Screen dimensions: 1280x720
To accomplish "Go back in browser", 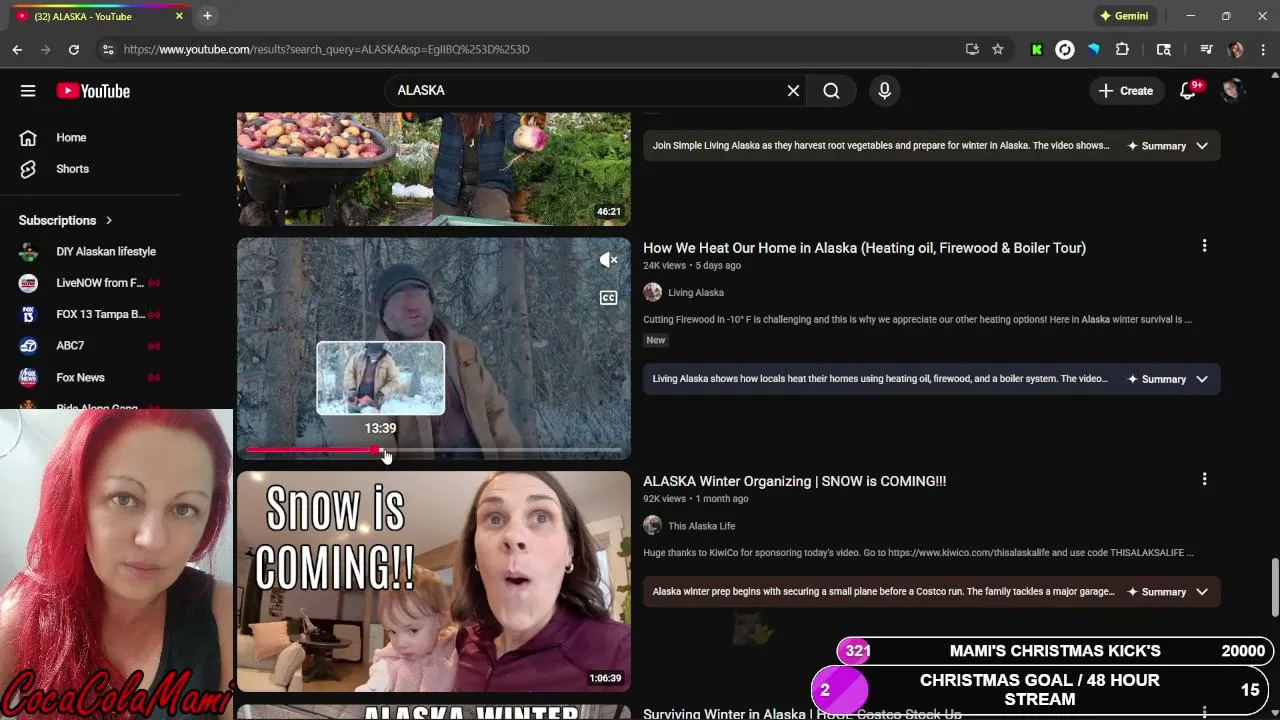I will point(17,49).
